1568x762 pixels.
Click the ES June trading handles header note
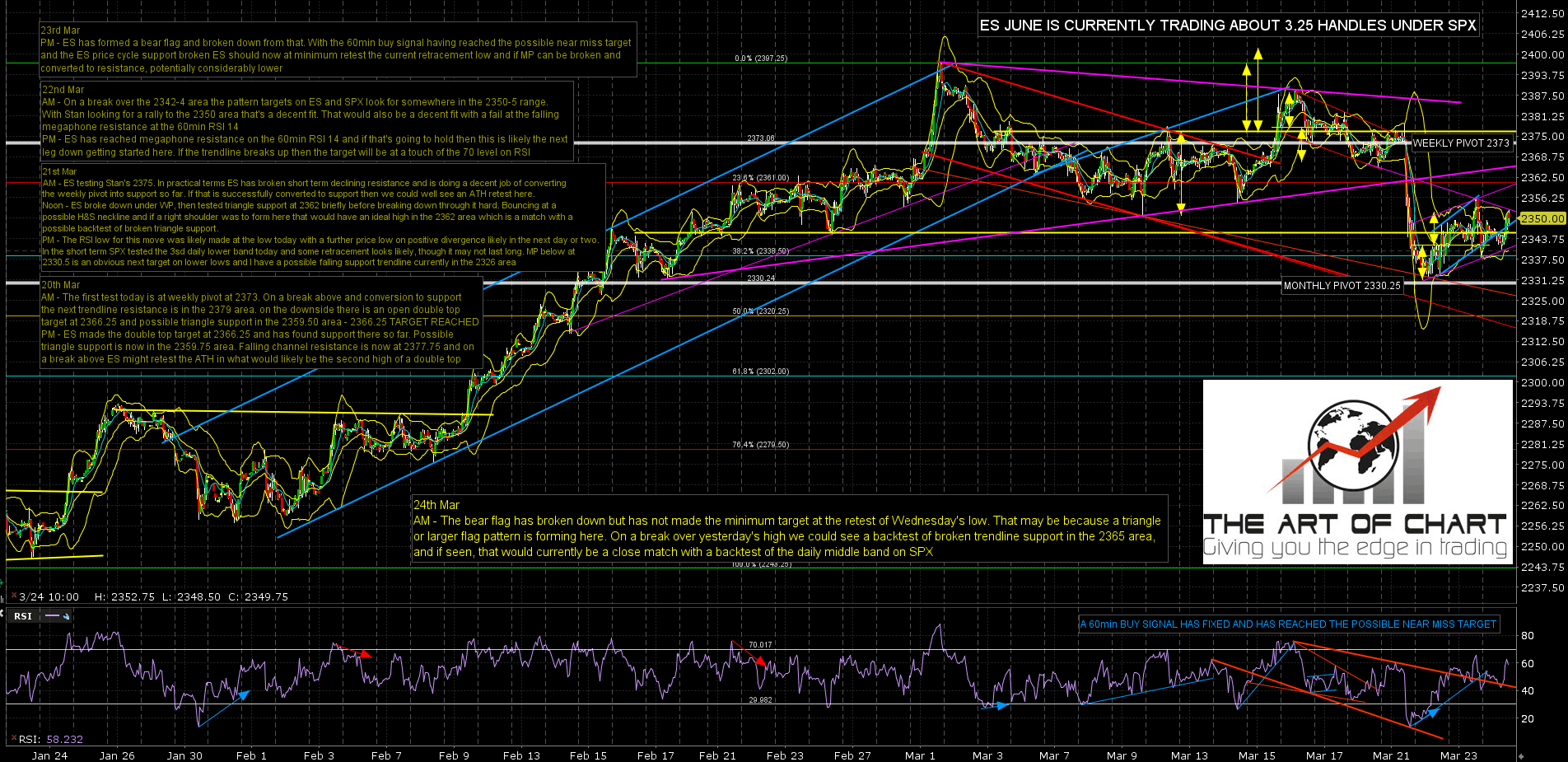pos(1228,26)
